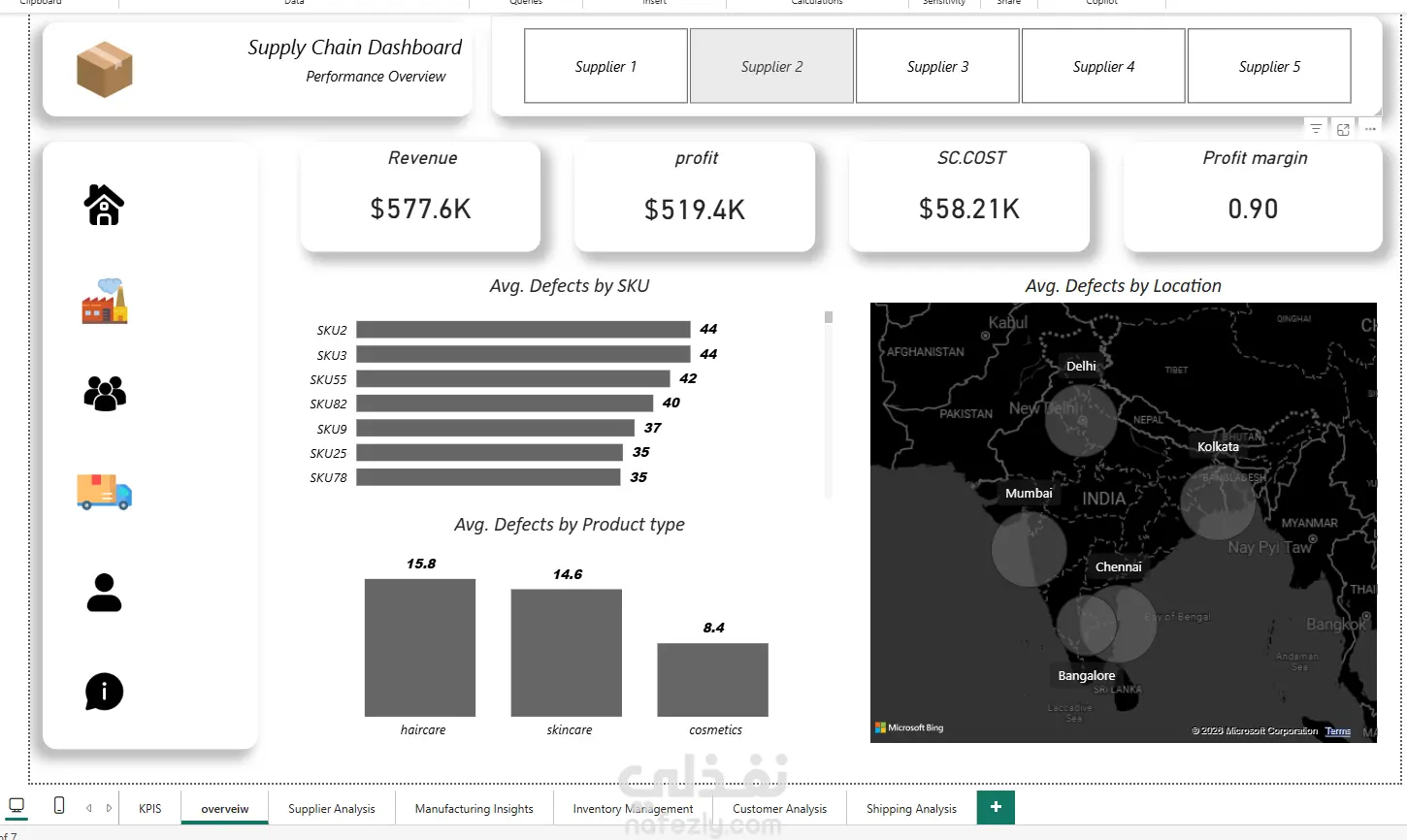The image size is (1407, 840).
Task: Switch to the Shipping Analysis tab
Action: [x=911, y=808]
